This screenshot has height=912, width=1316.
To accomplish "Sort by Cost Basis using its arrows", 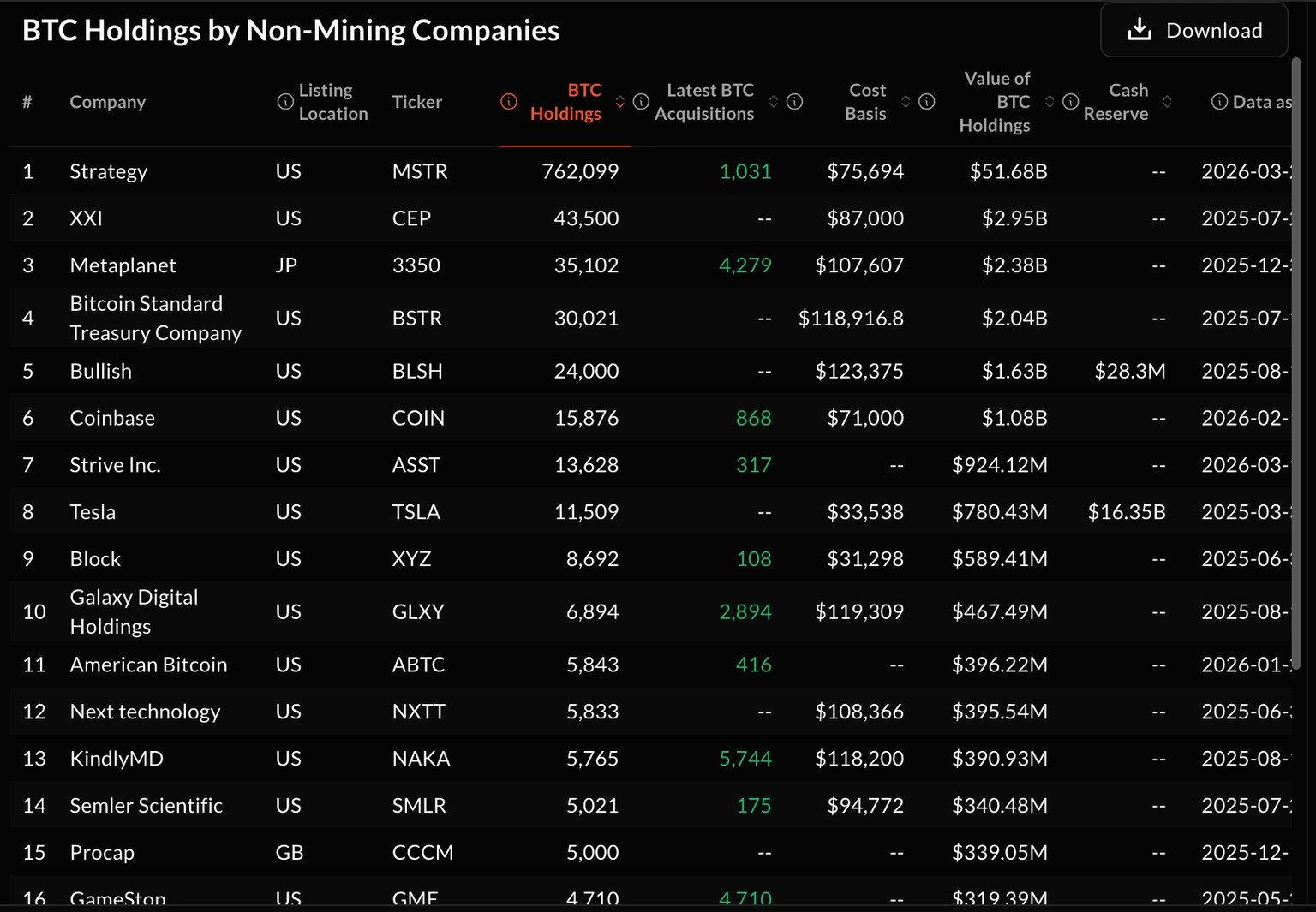I will (906, 102).
